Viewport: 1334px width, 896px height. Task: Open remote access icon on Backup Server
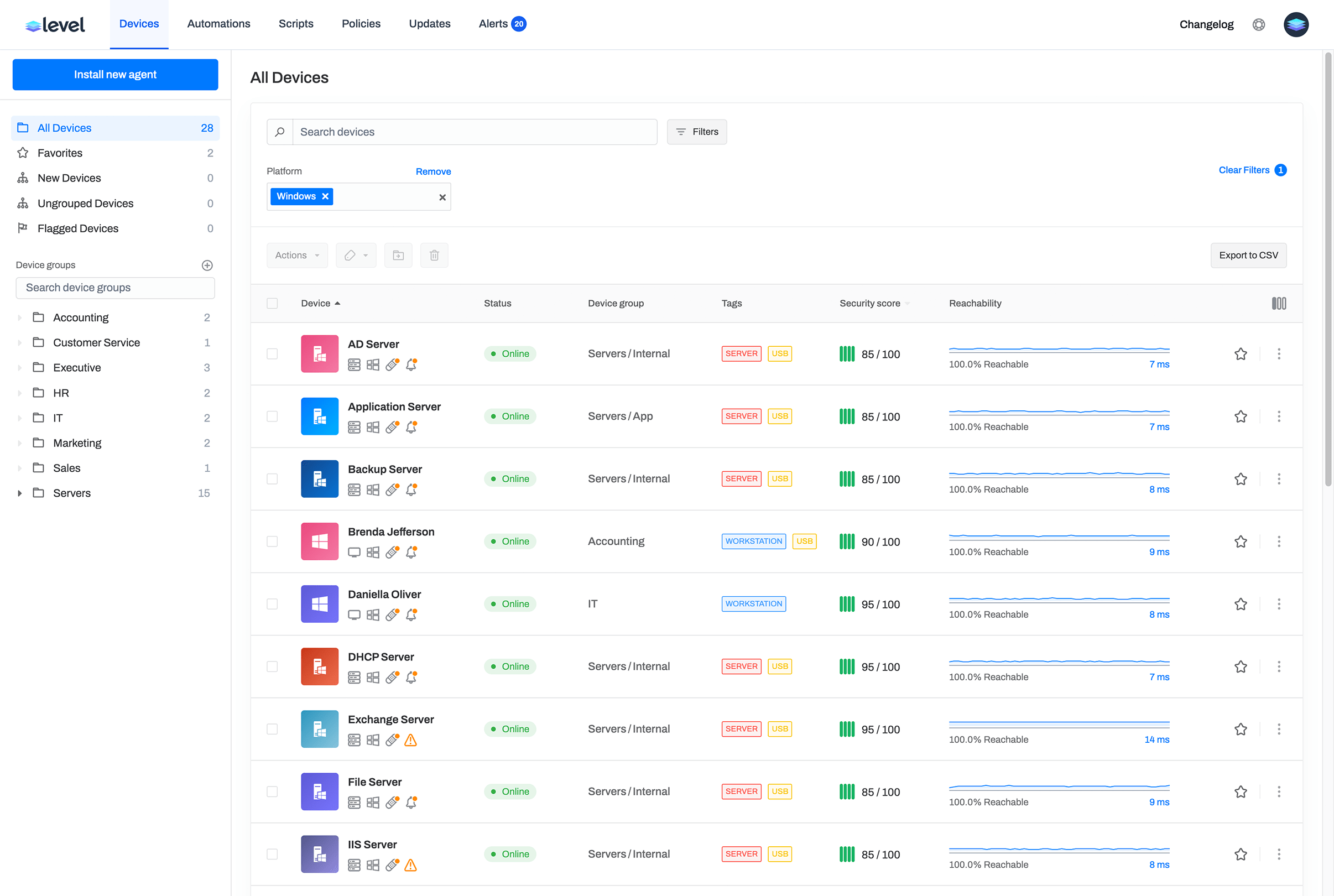point(392,489)
